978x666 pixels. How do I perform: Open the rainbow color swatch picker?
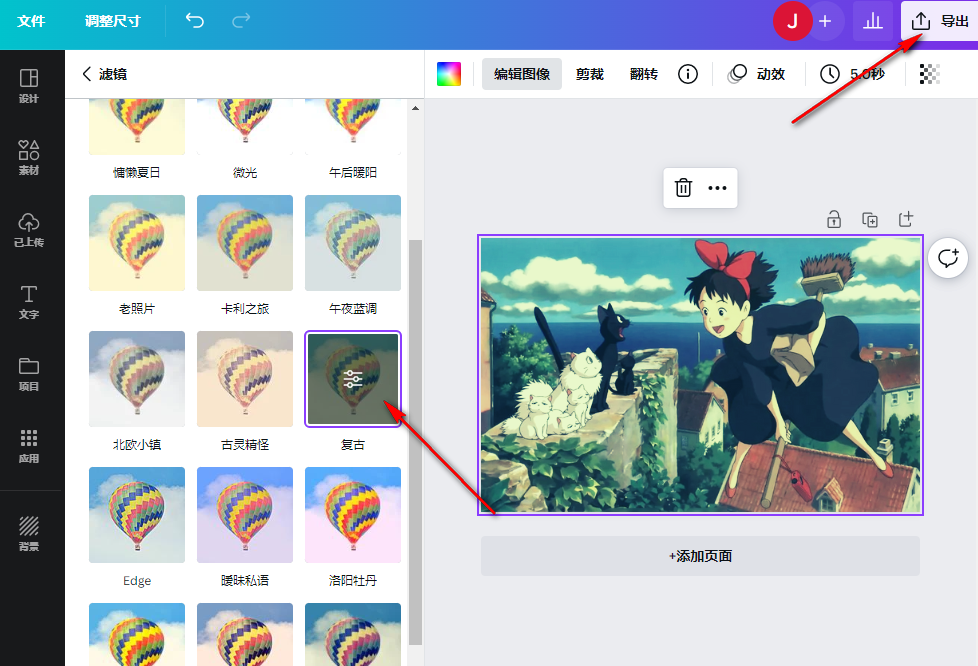(447, 73)
